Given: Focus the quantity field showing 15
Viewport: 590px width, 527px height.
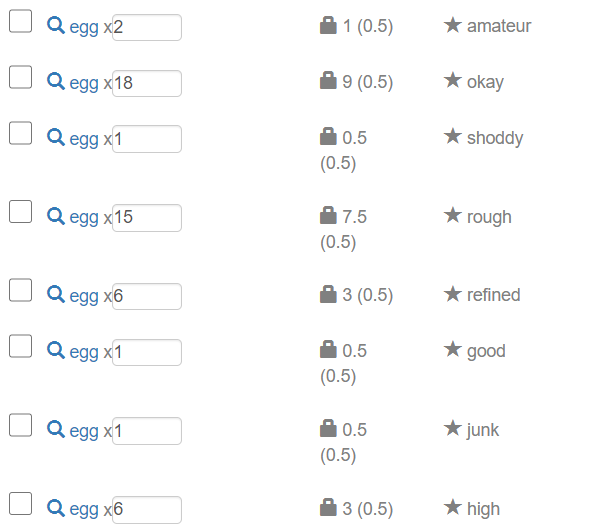Looking at the screenshot, I should [x=147, y=218].
